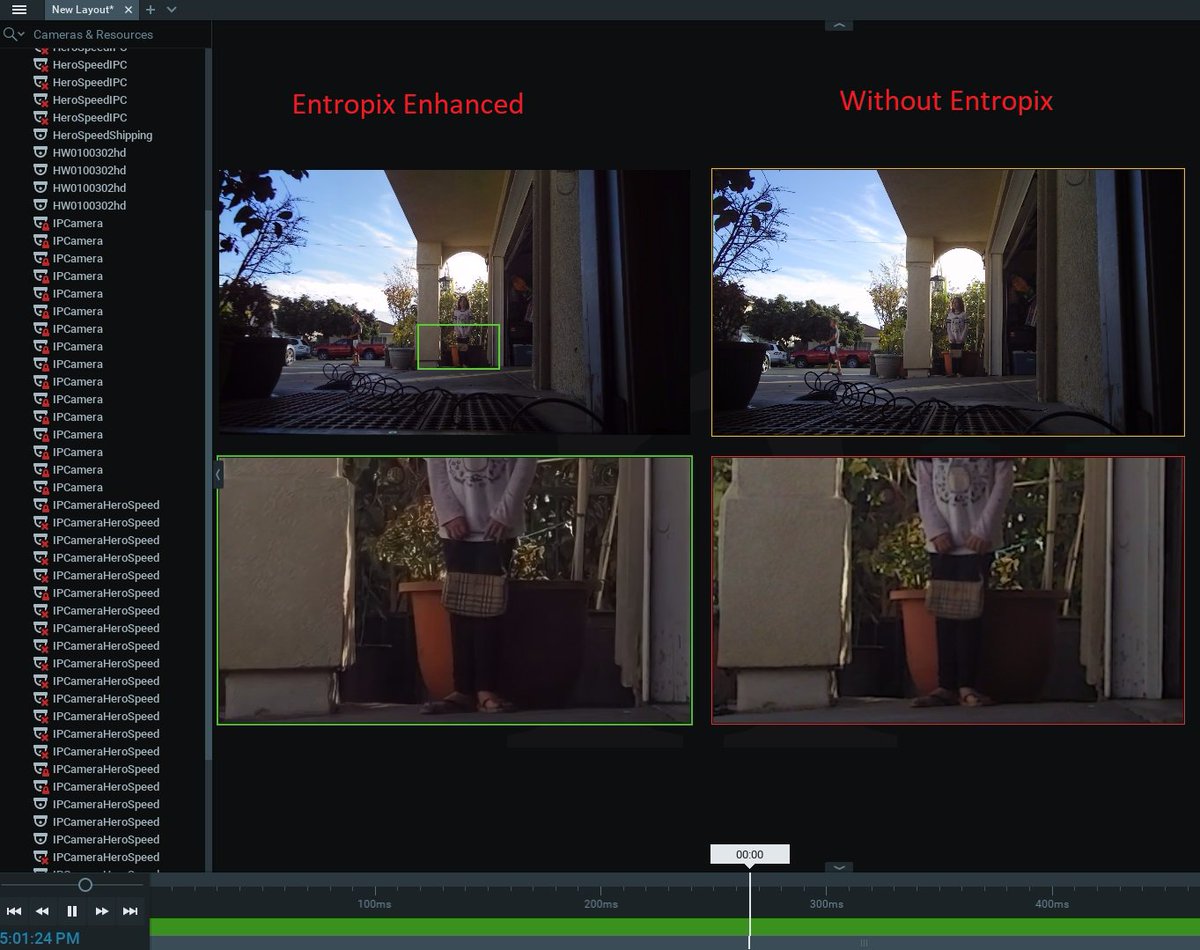Click the 300ms timeline label

(826, 904)
